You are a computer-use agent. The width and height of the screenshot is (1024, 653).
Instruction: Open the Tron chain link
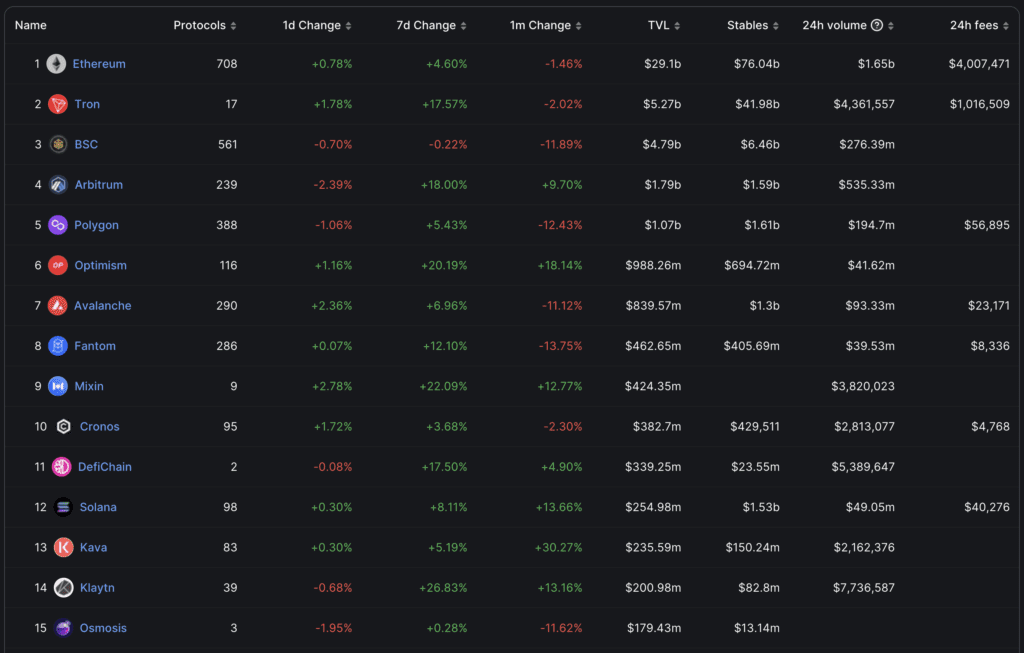point(87,104)
